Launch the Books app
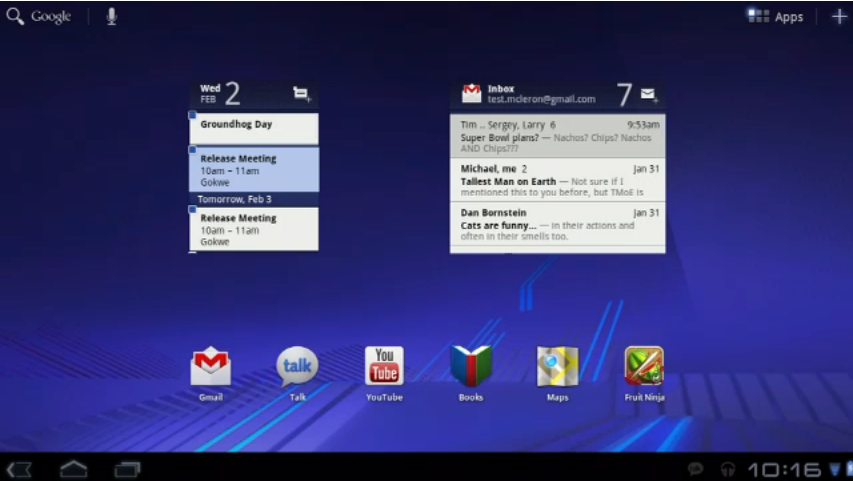853x481 pixels. coord(471,367)
